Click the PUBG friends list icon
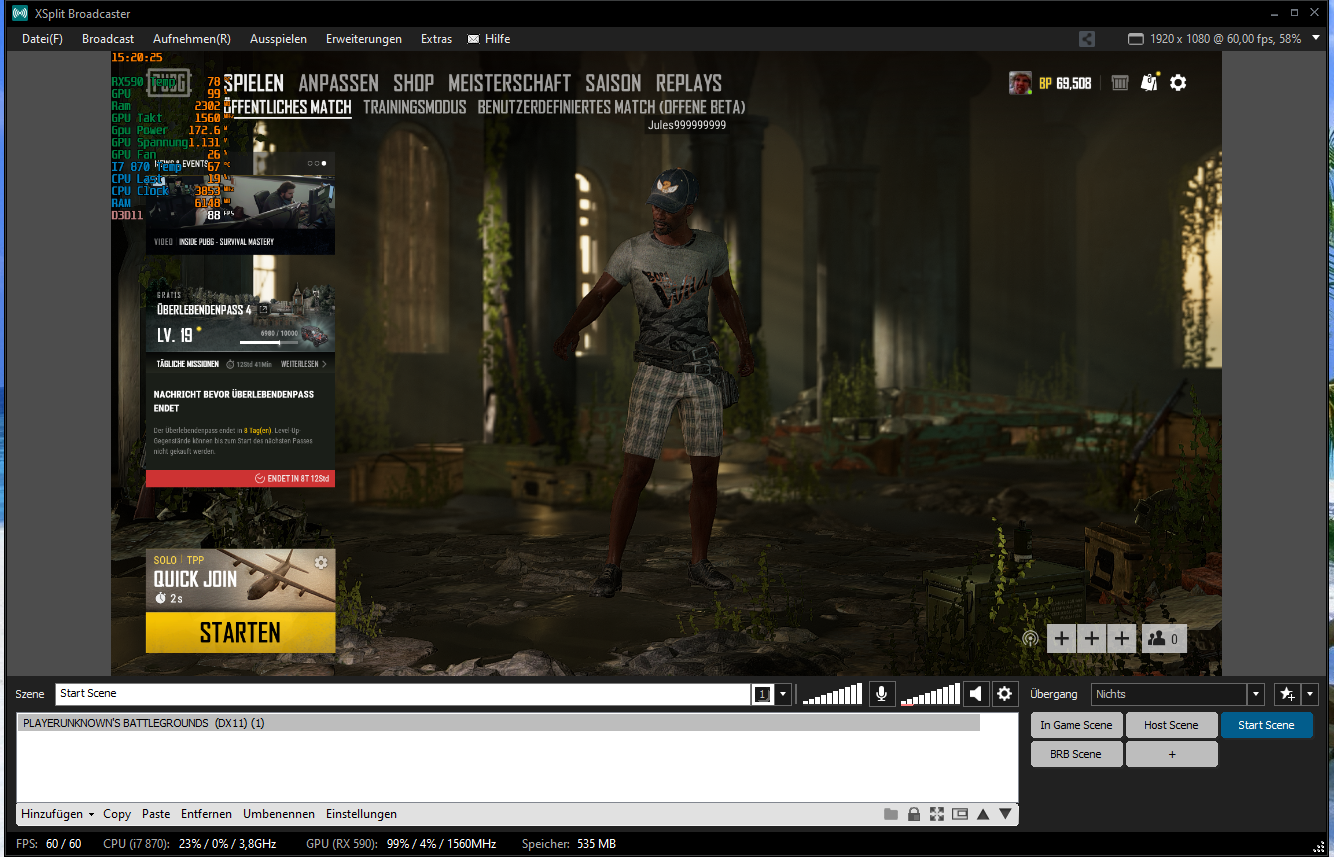The height and width of the screenshot is (857, 1334). click(1164, 638)
